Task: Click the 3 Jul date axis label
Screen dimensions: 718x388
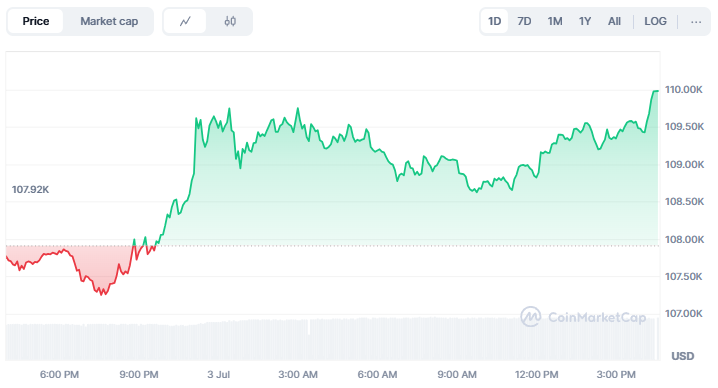Action: coord(218,375)
